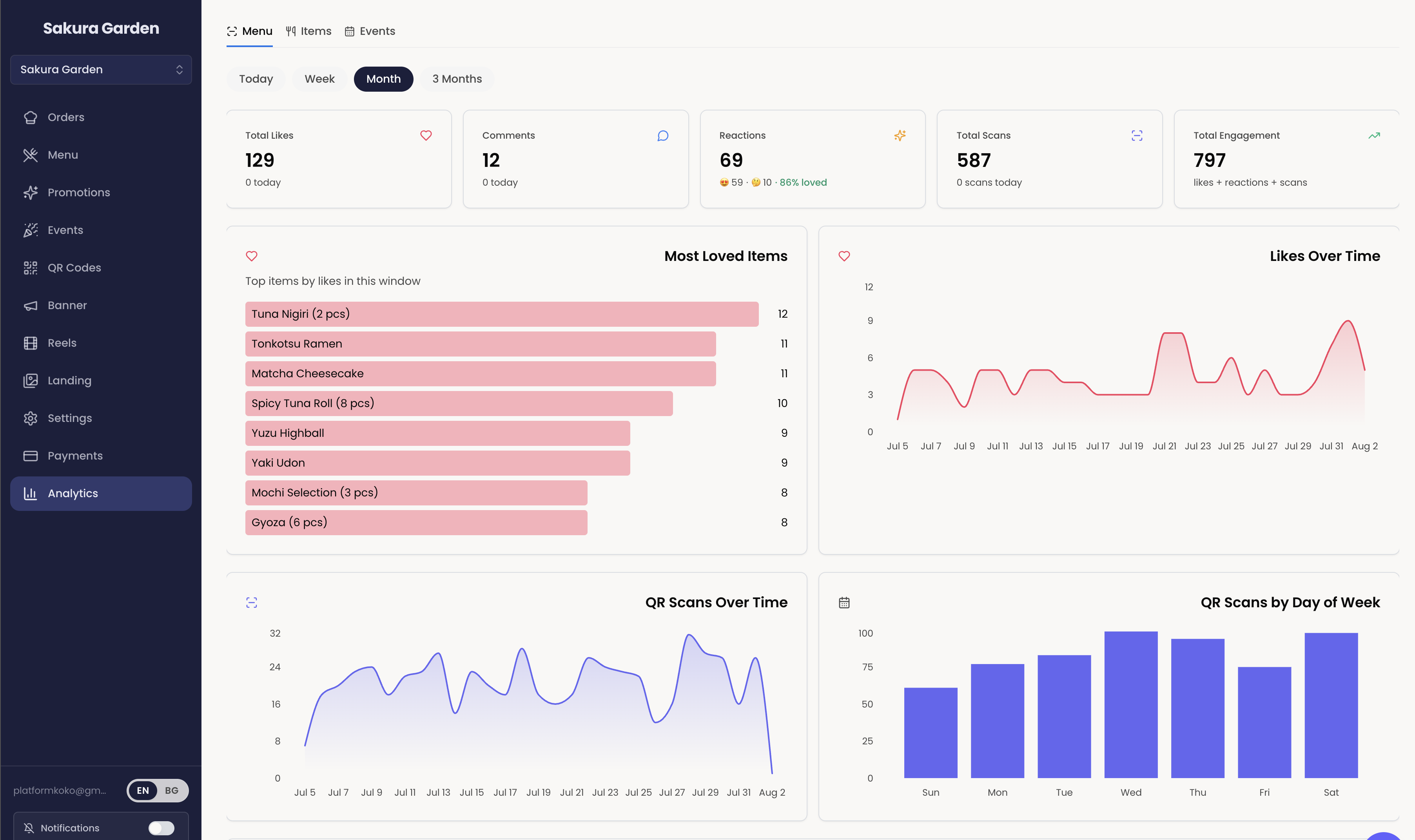Click the Spicy Tuna Roll (8 pcs) bar
Screen dimensions: 1415x840
coord(459,404)
